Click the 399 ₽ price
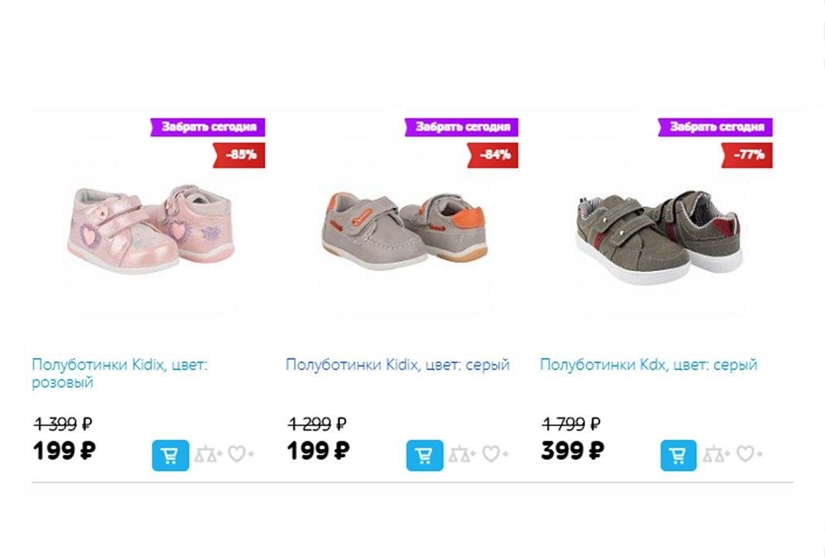Screen dimensions: 825x558 [x=572, y=451]
